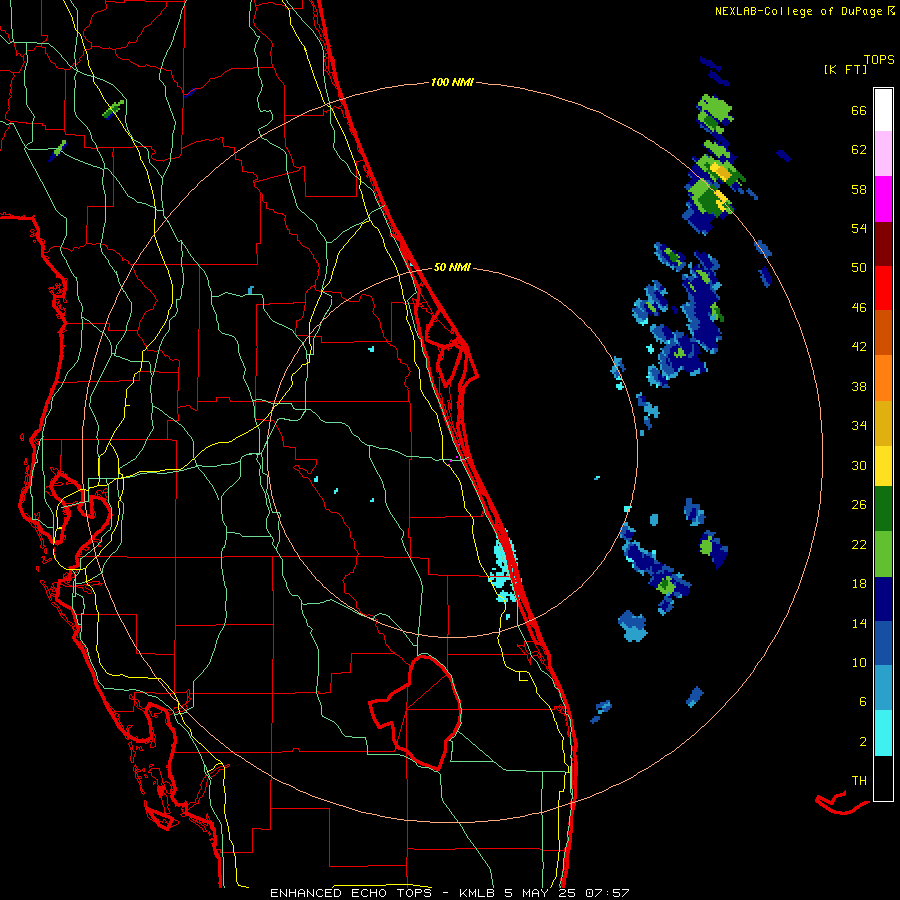
Task: Pick the light green scale segment
Action: tap(883, 554)
